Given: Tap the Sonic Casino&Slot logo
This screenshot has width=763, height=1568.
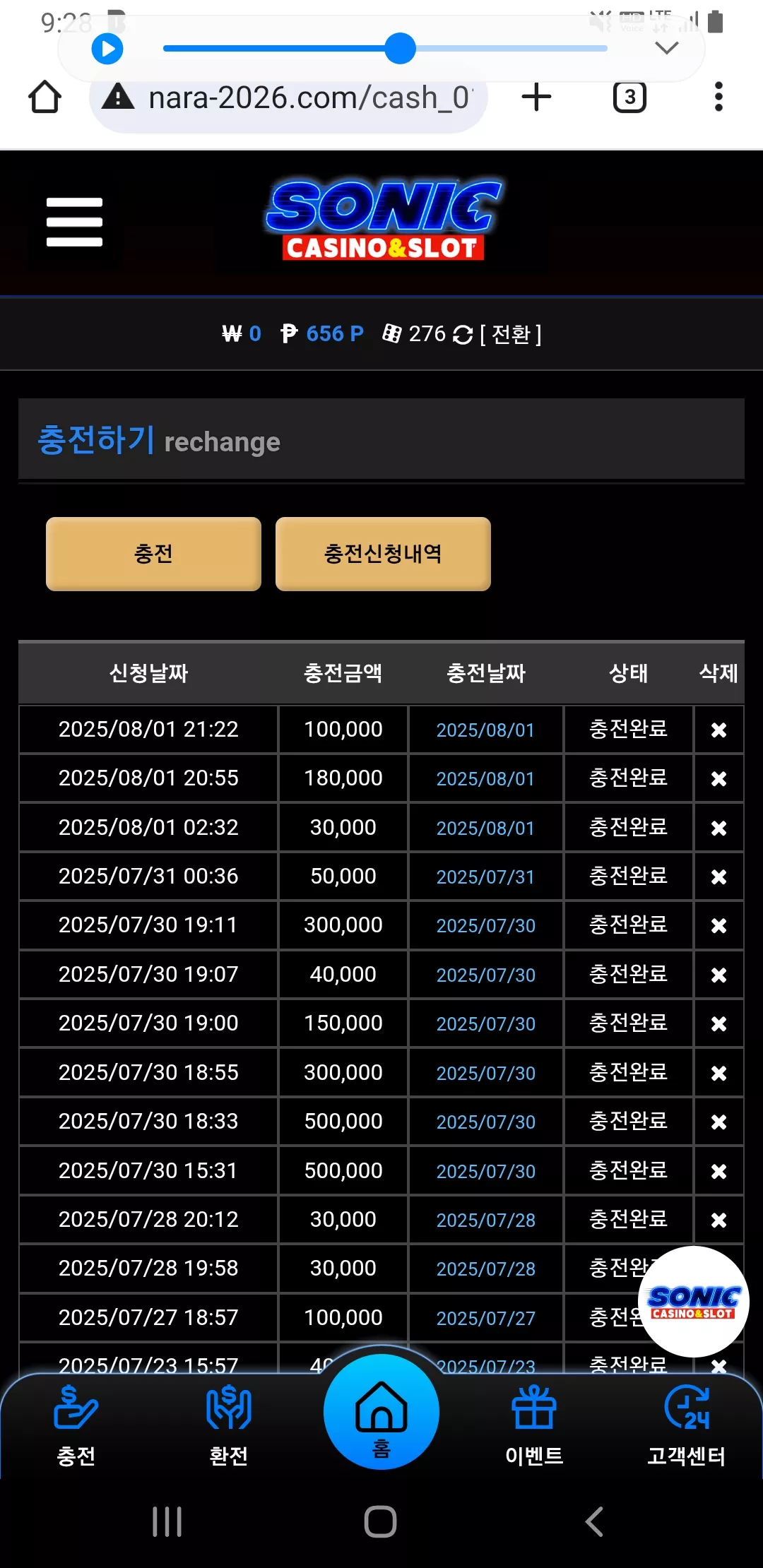Looking at the screenshot, I should (383, 220).
